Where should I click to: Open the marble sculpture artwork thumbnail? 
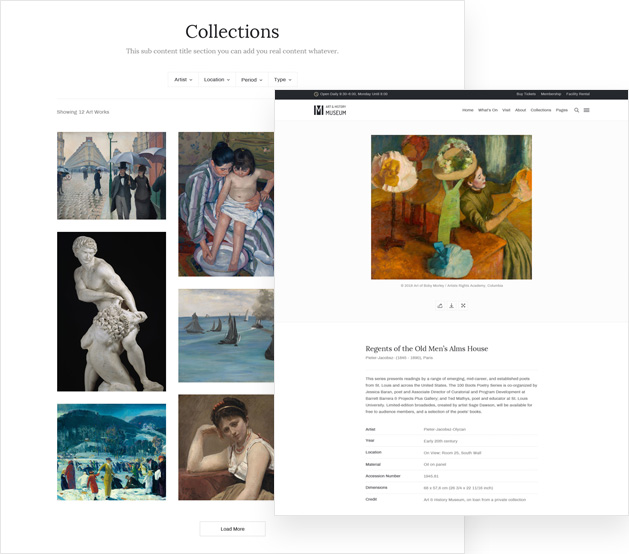[x=111, y=311]
